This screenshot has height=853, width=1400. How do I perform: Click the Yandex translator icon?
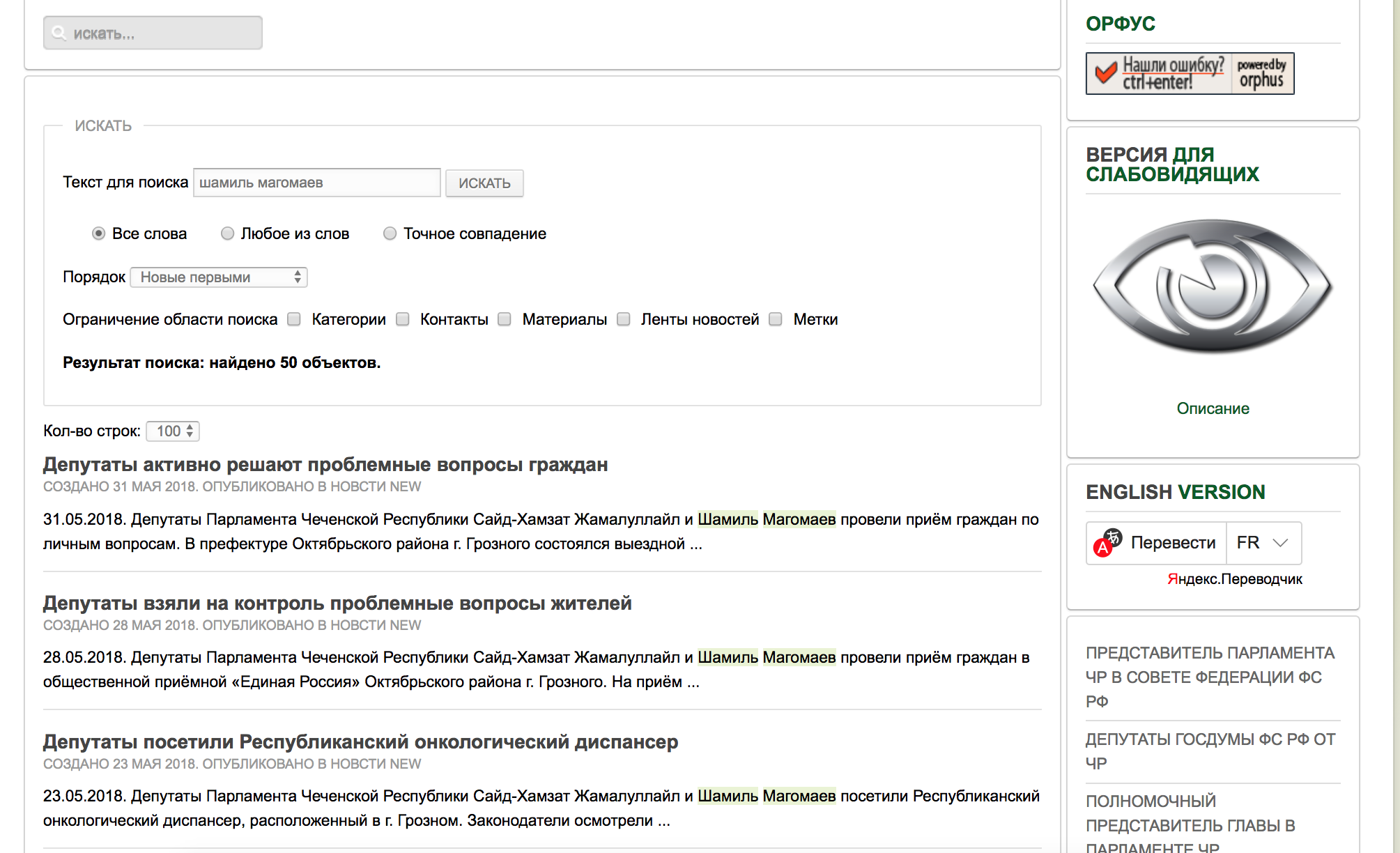(x=1107, y=542)
